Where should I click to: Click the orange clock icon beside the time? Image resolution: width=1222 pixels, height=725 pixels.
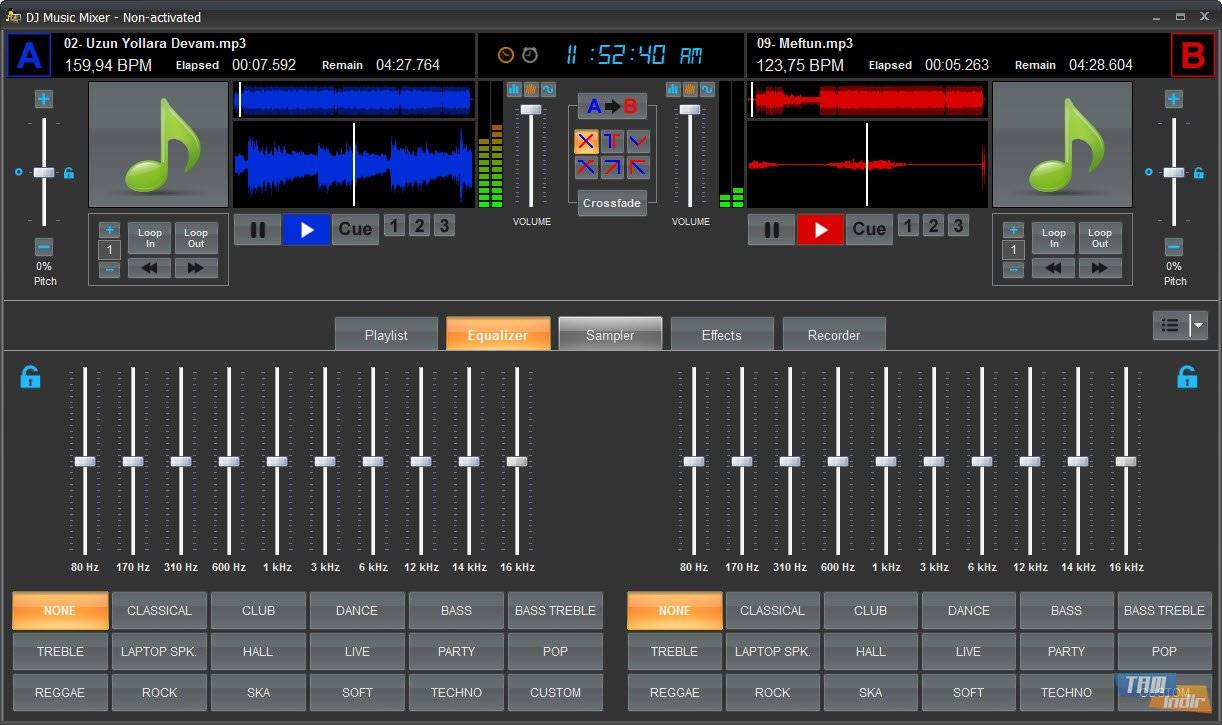(506, 55)
